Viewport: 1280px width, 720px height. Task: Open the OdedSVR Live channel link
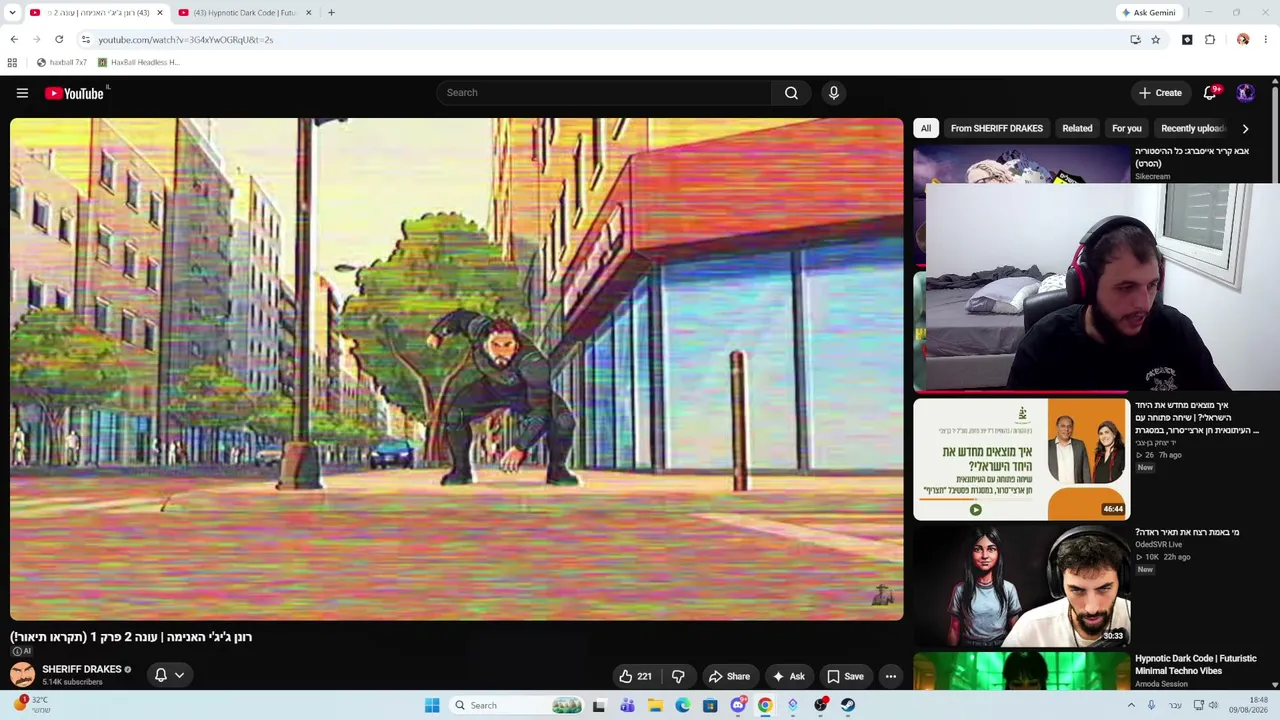(x=1158, y=545)
